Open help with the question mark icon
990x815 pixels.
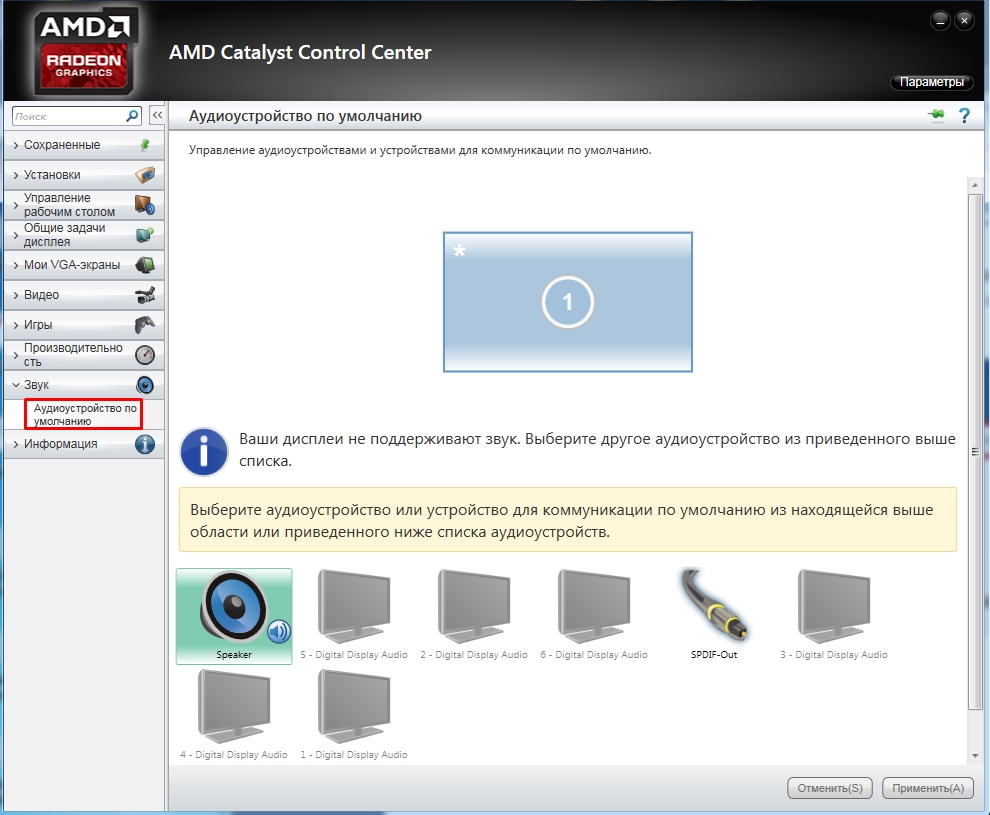(x=964, y=116)
